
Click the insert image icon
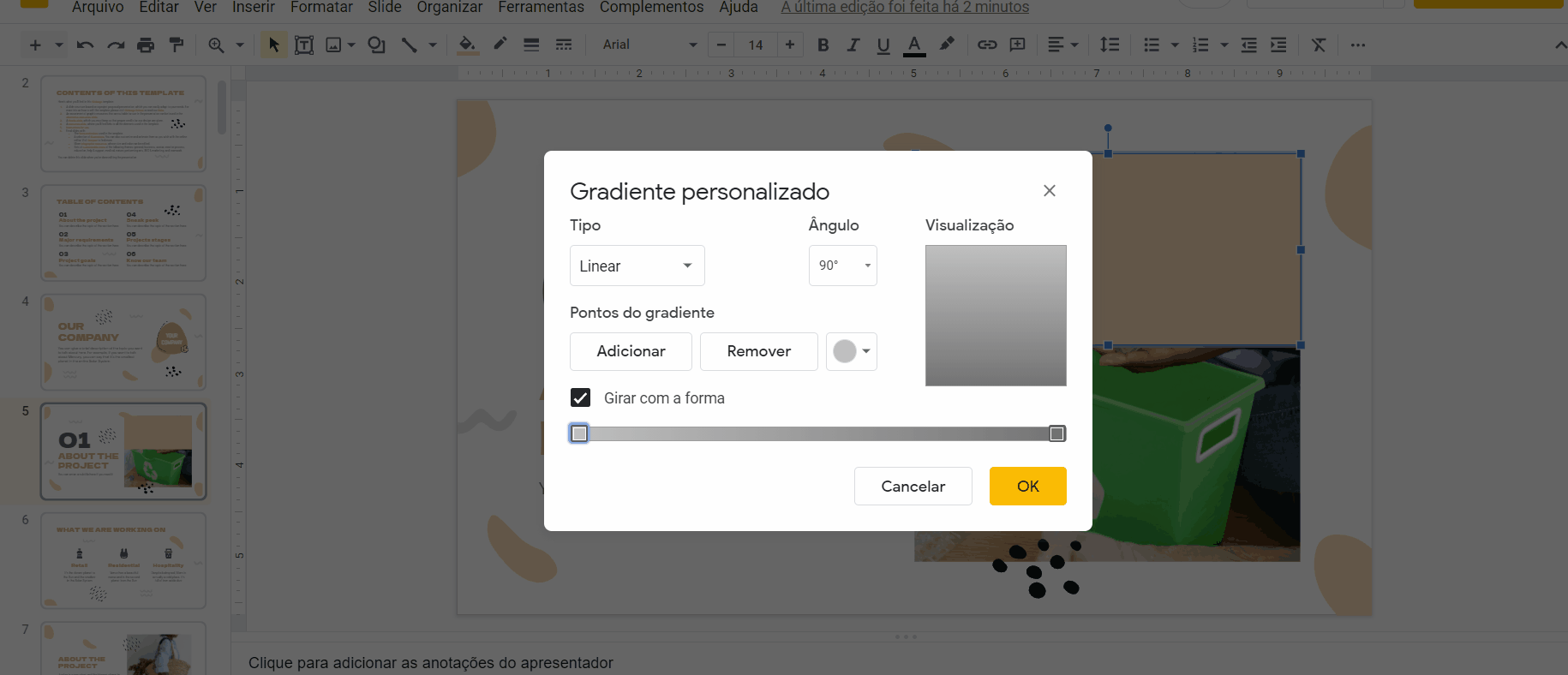(x=334, y=45)
